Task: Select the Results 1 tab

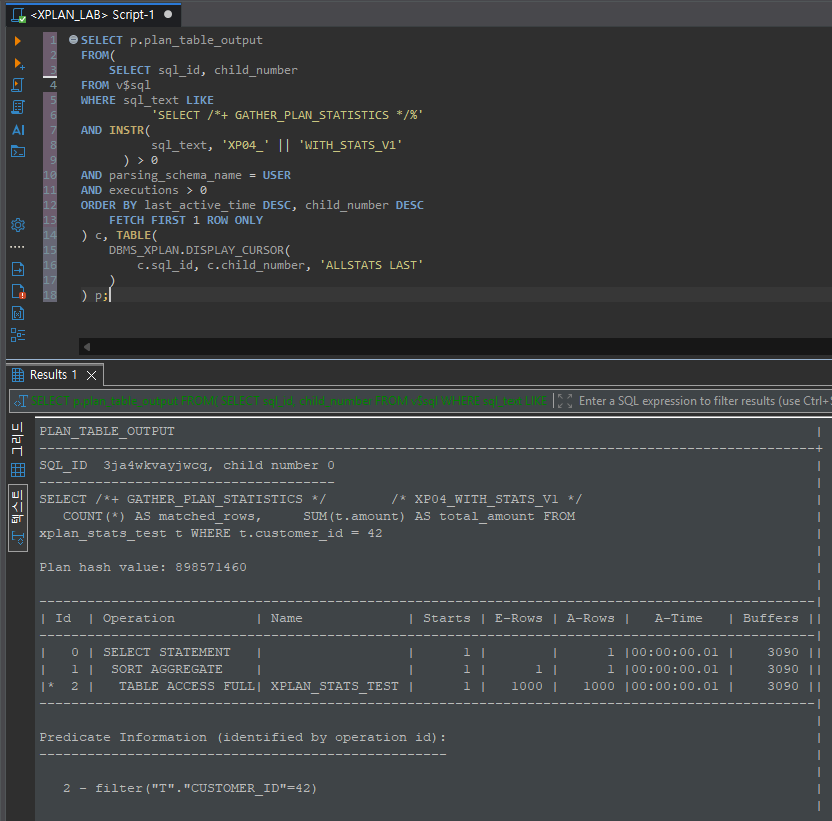Action: click(x=54, y=375)
